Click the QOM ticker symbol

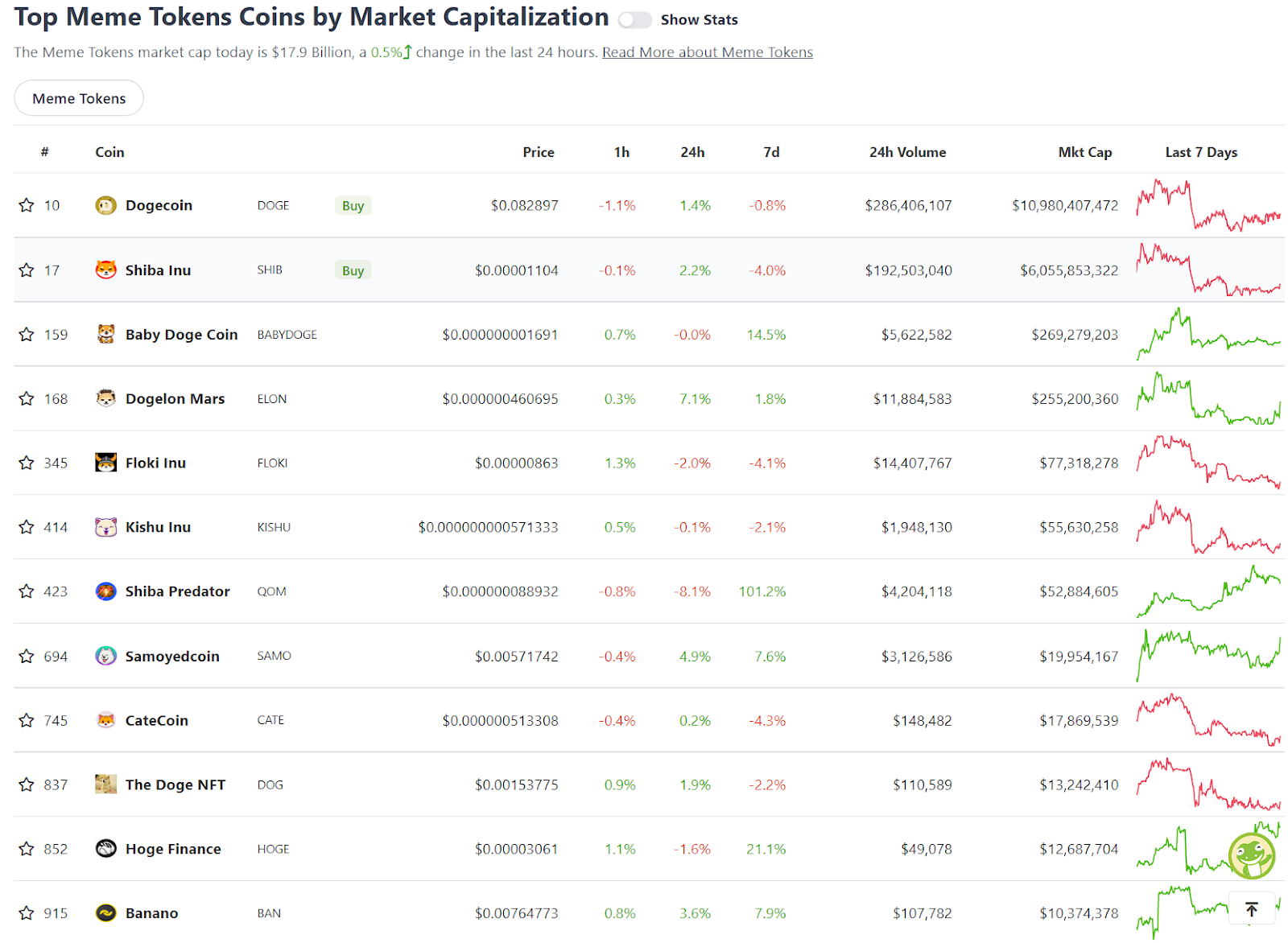coord(271,591)
